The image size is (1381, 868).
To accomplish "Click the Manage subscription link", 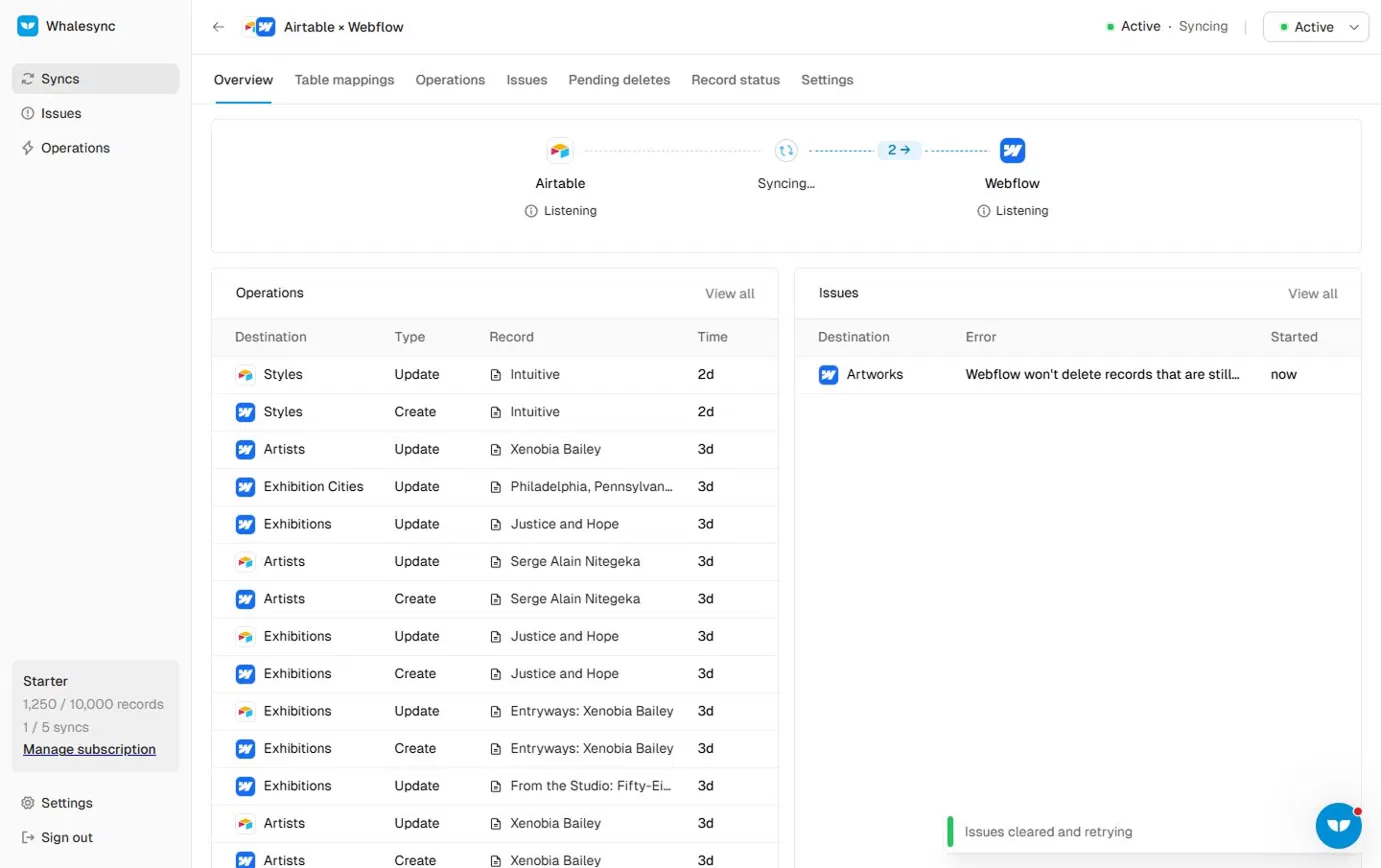I will click(x=90, y=750).
